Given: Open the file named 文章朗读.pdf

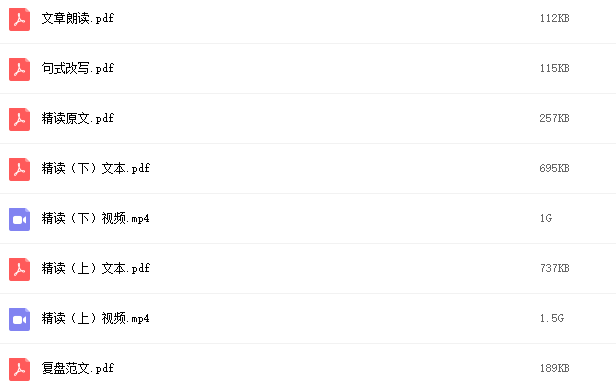Looking at the screenshot, I should (78, 18).
